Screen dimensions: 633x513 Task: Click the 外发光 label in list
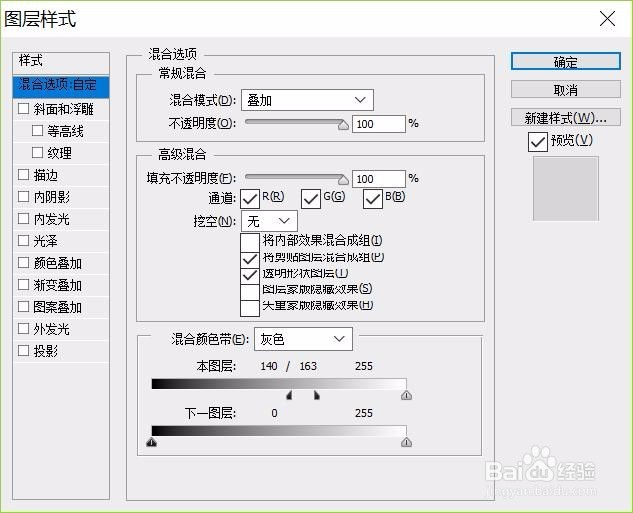pyautogui.click(x=52, y=329)
